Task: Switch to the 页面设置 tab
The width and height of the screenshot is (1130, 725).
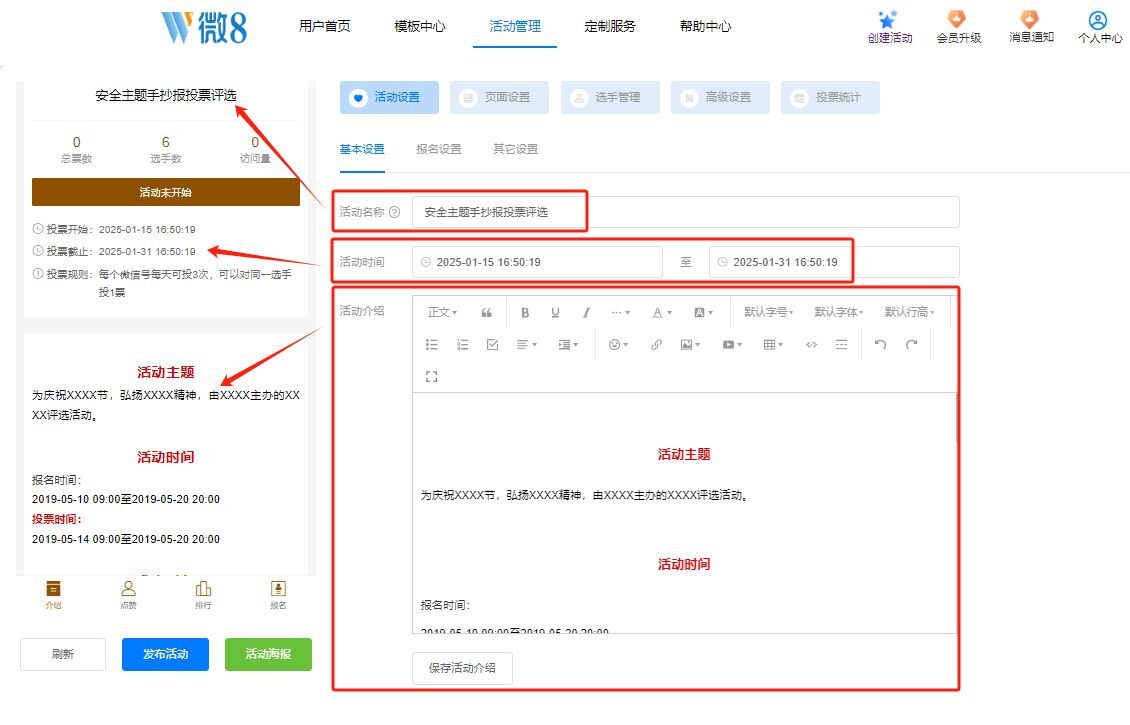Action: [x=499, y=97]
